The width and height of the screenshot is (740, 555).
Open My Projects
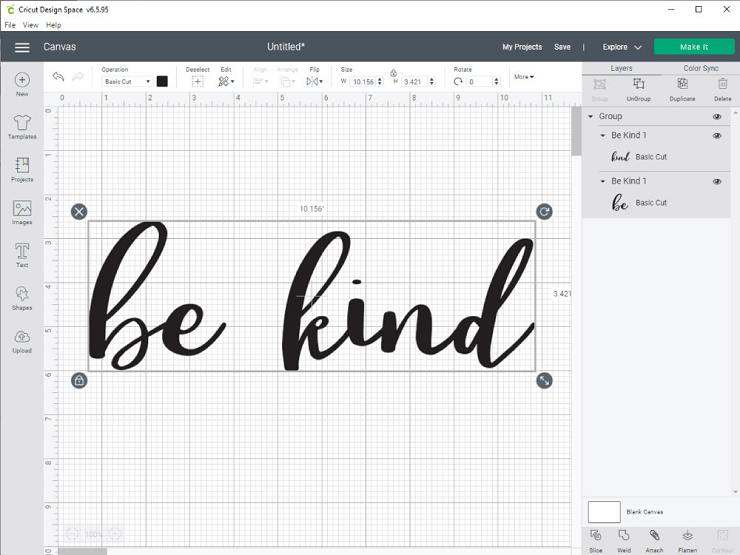point(522,47)
